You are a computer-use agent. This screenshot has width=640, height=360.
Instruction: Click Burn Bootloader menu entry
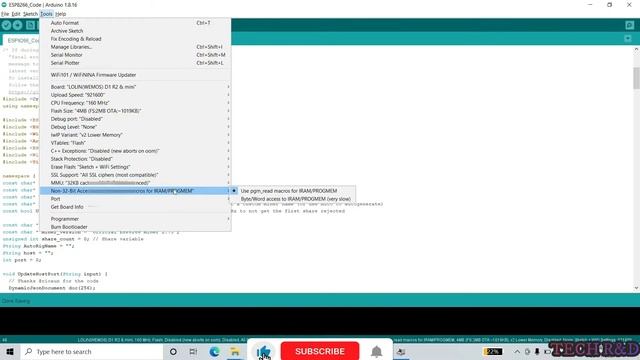tap(136, 227)
